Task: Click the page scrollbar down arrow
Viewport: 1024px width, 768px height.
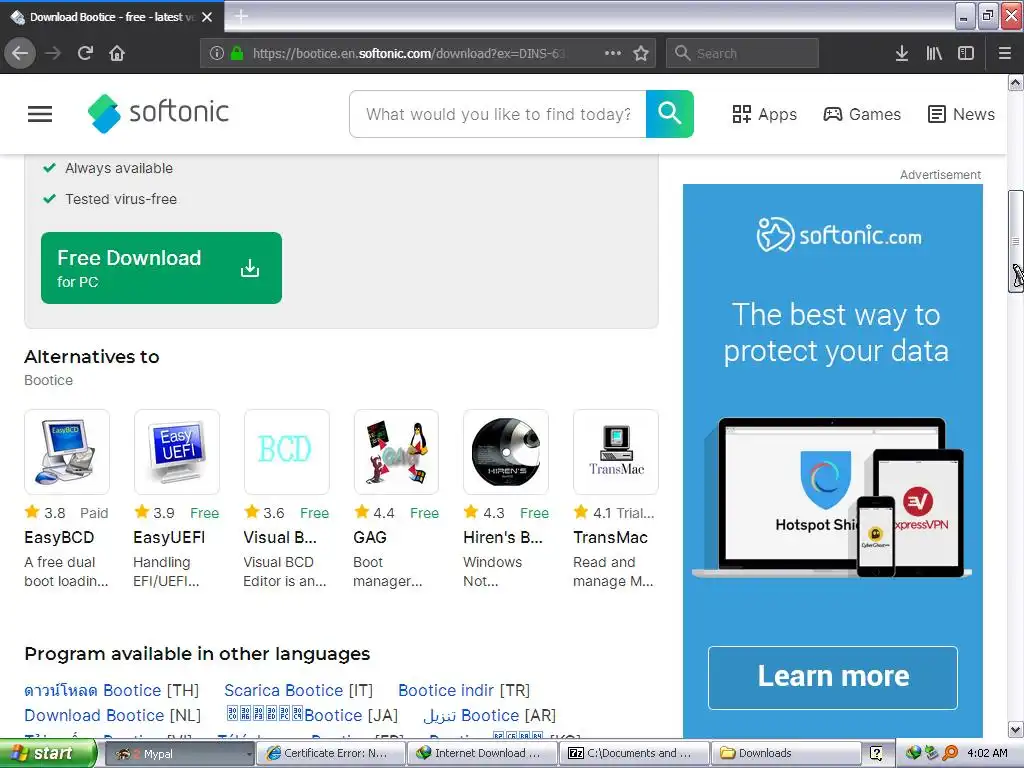Action: (x=1015, y=729)
